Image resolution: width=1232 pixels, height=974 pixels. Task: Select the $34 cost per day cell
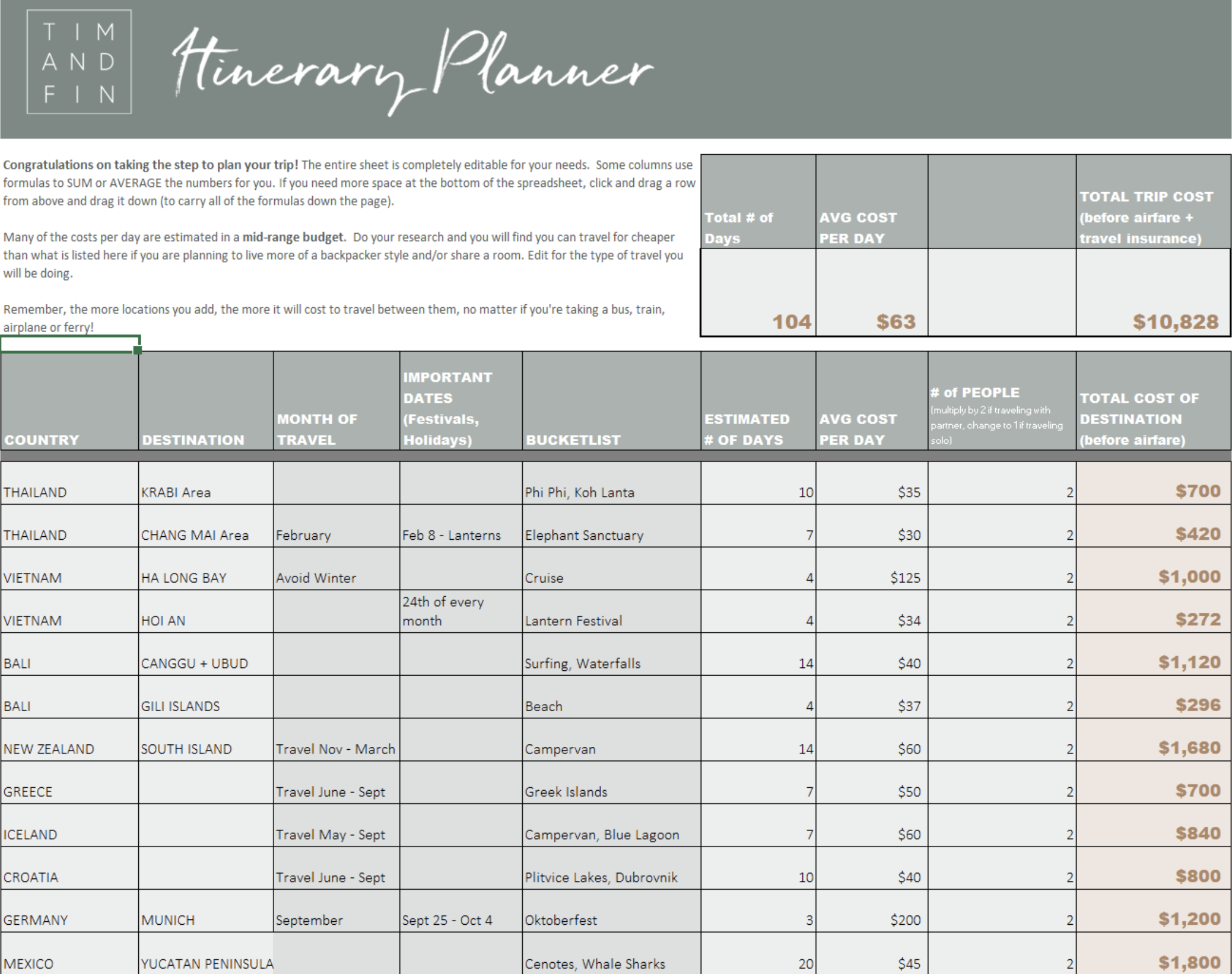click(872, 612)
